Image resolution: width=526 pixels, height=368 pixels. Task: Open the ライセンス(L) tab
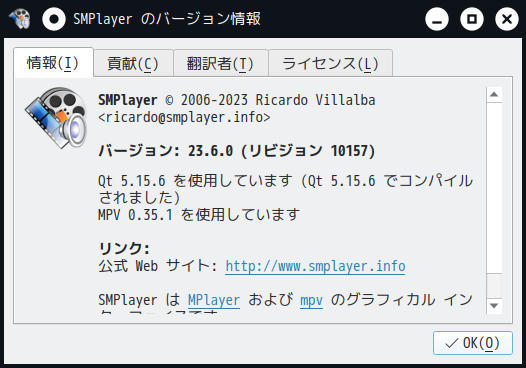pyautogui.click(x=330, y=63)
